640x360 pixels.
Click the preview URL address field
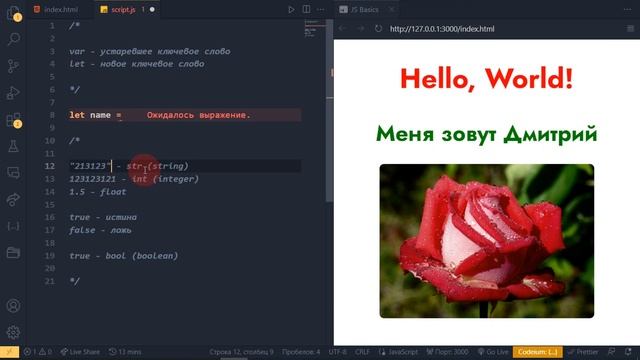pyautogui.click(x=442, y=29)
